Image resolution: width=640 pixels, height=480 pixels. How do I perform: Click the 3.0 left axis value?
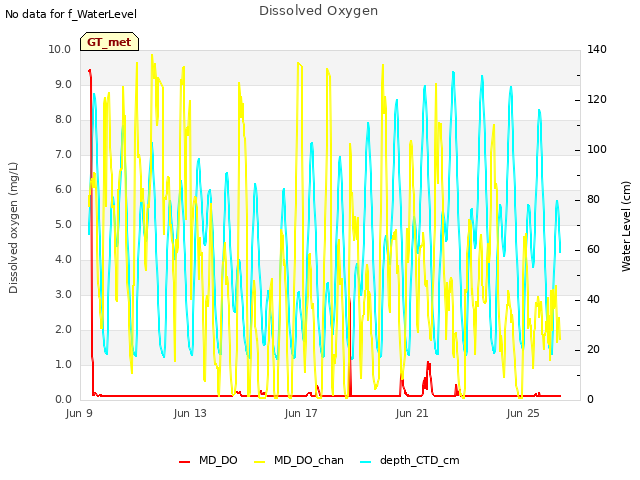63,295
